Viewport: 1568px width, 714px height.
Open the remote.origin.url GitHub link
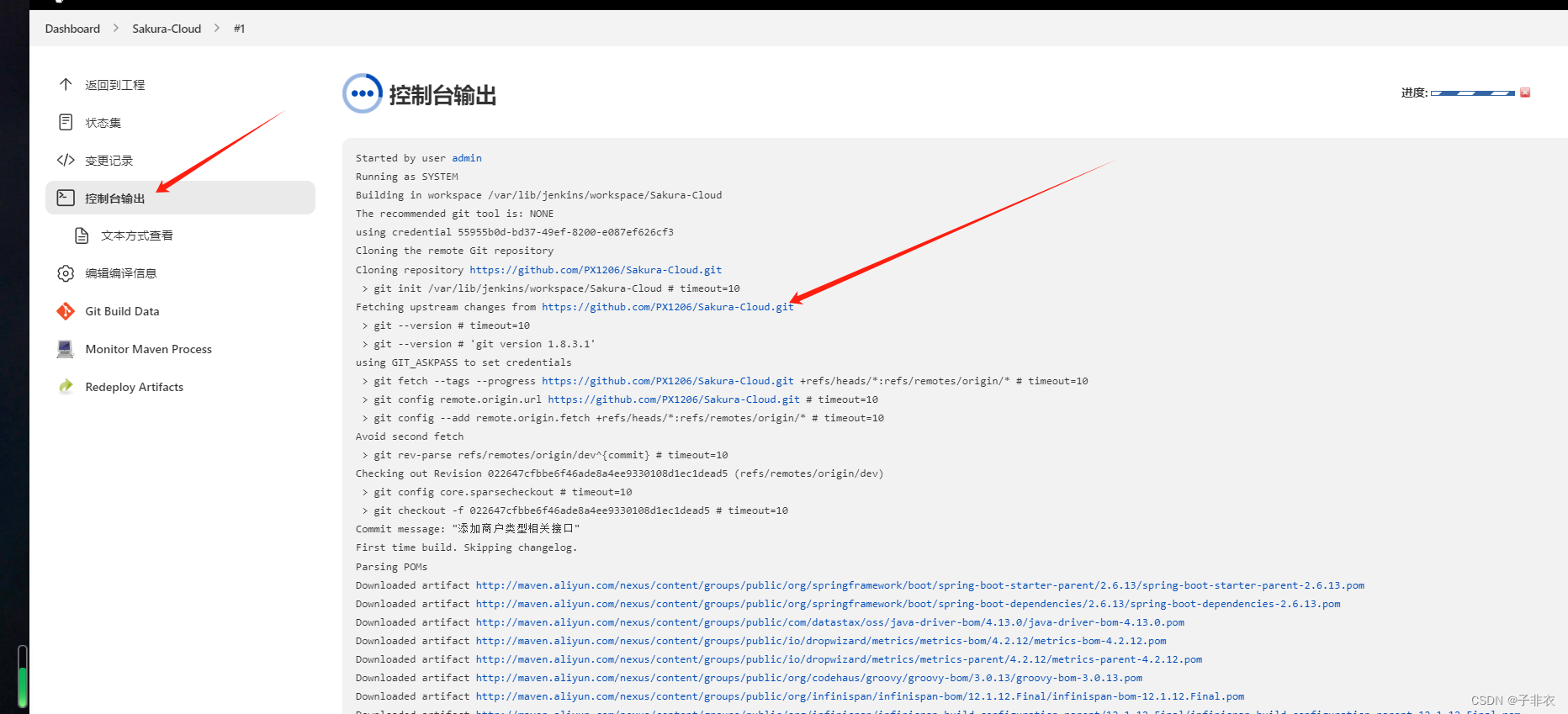pyautogui.click(x=674, y=399)
